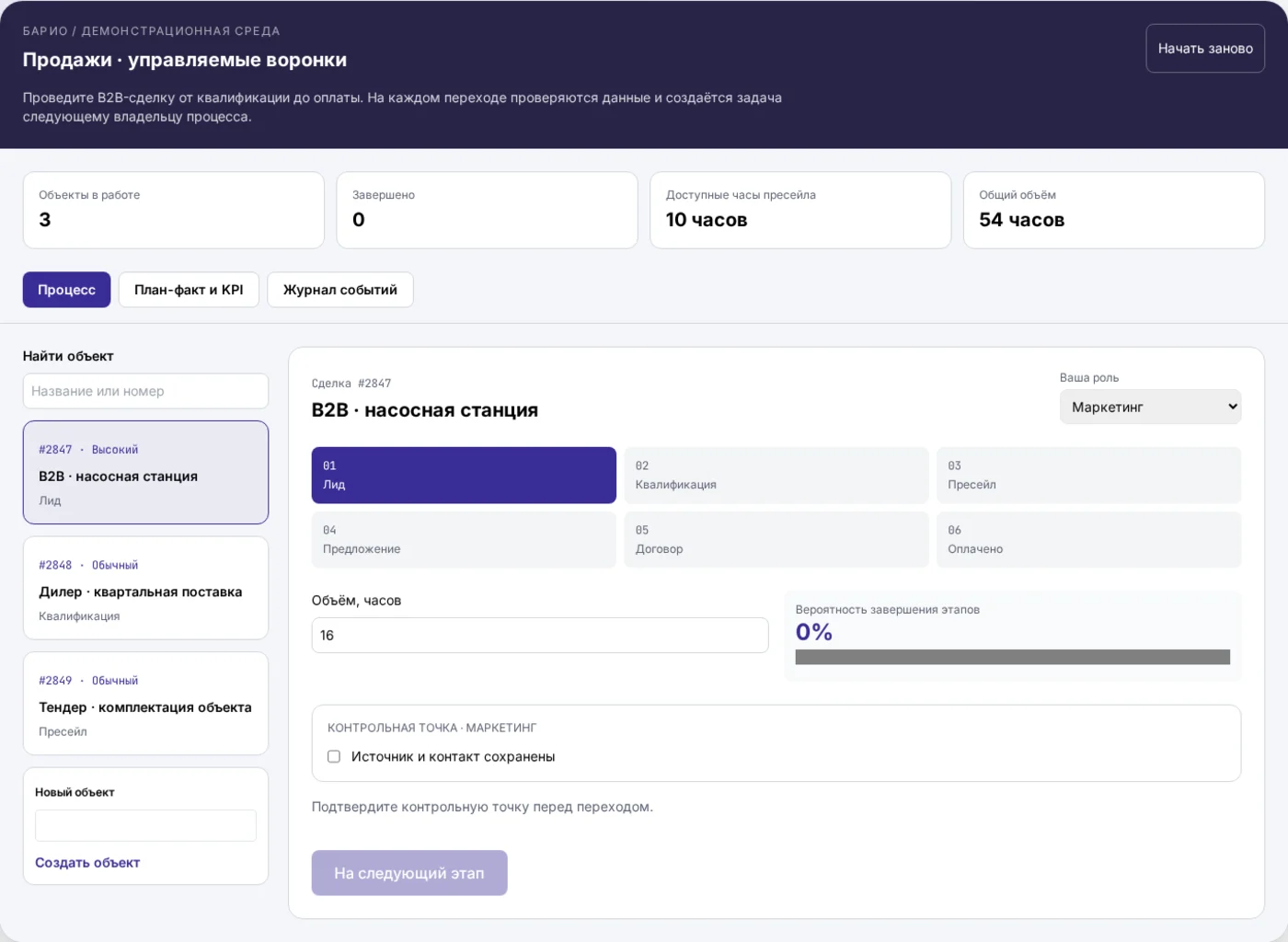Focus the 'Название или номер' search field

[145, 391]
